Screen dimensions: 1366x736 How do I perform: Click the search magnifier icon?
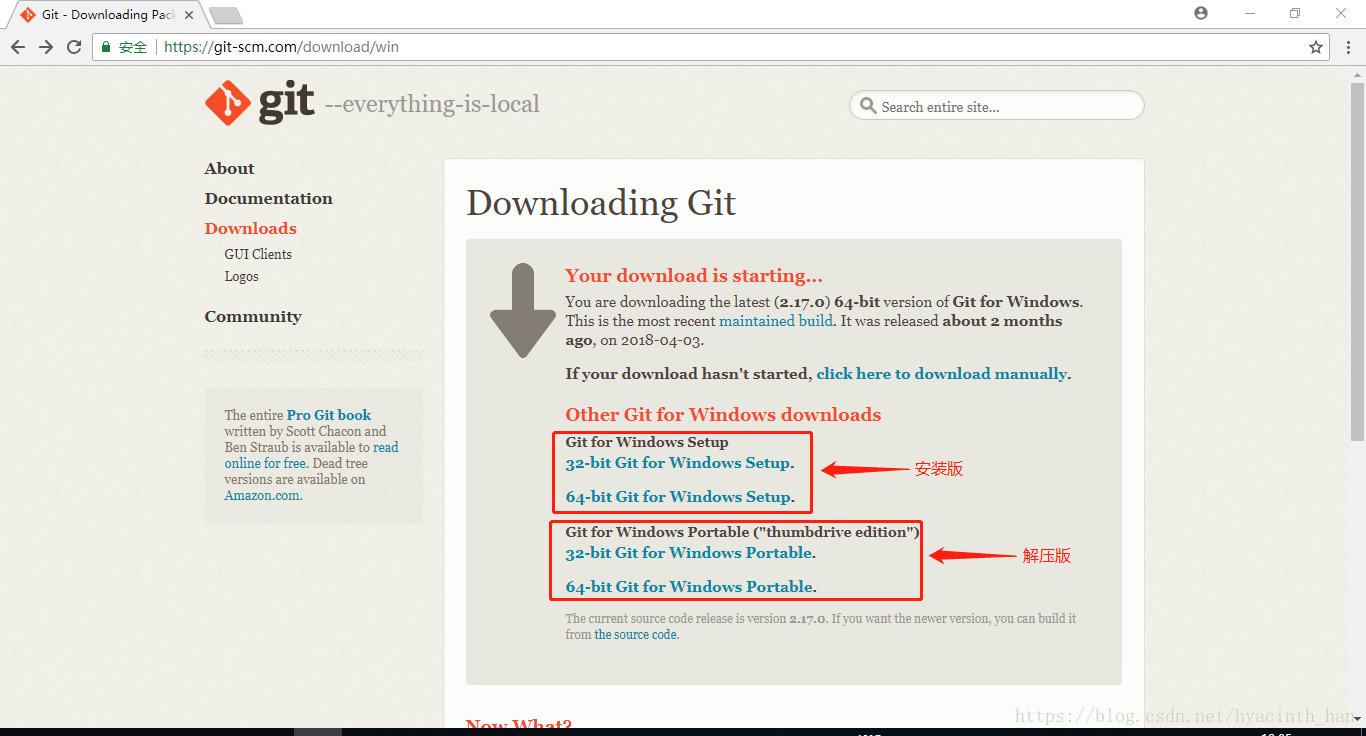(x=867, y=106)
